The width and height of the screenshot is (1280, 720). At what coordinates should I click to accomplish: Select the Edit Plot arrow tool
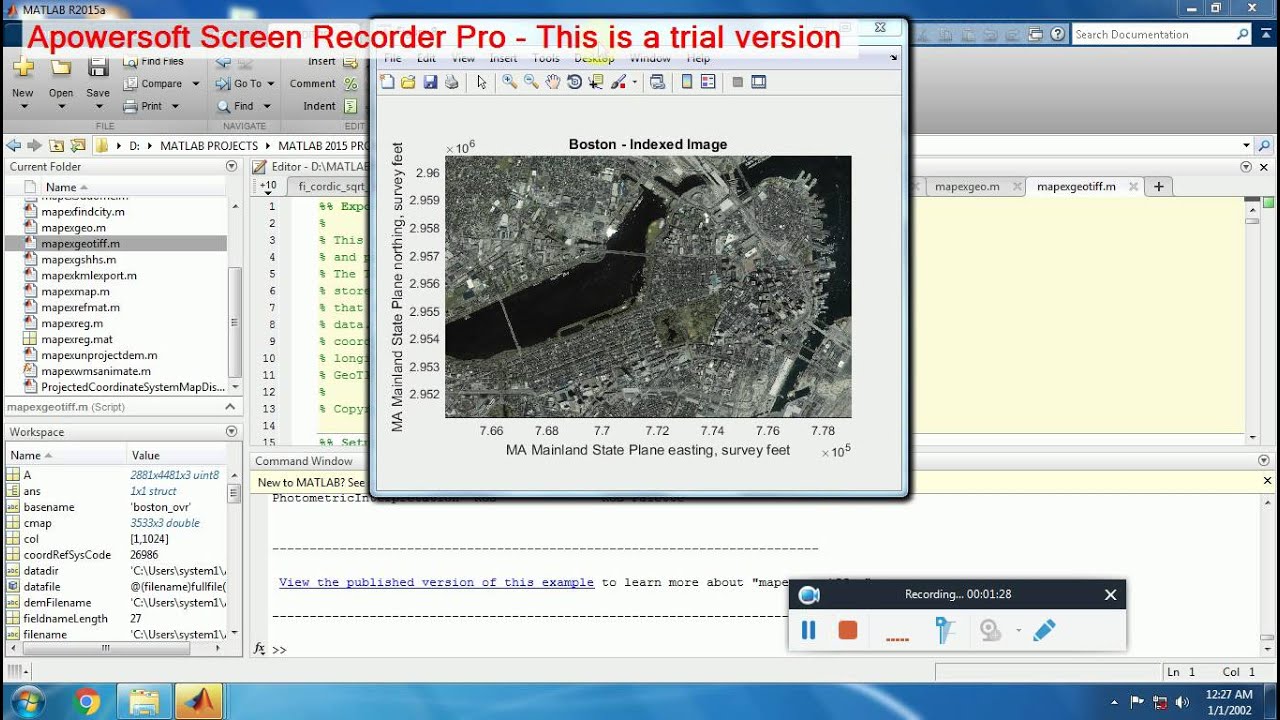[481, 82]
